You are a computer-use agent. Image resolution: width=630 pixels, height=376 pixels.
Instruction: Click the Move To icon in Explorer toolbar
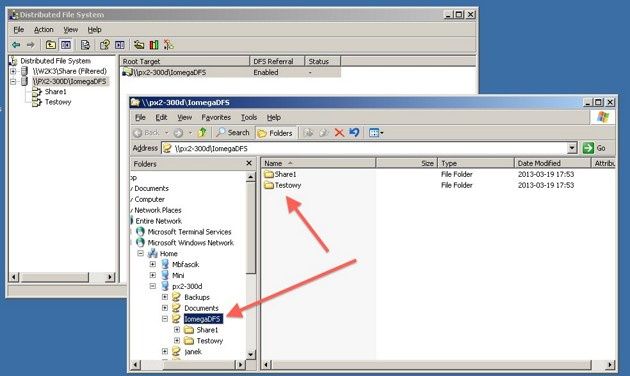pyautogui.click(x=309, y=133)
